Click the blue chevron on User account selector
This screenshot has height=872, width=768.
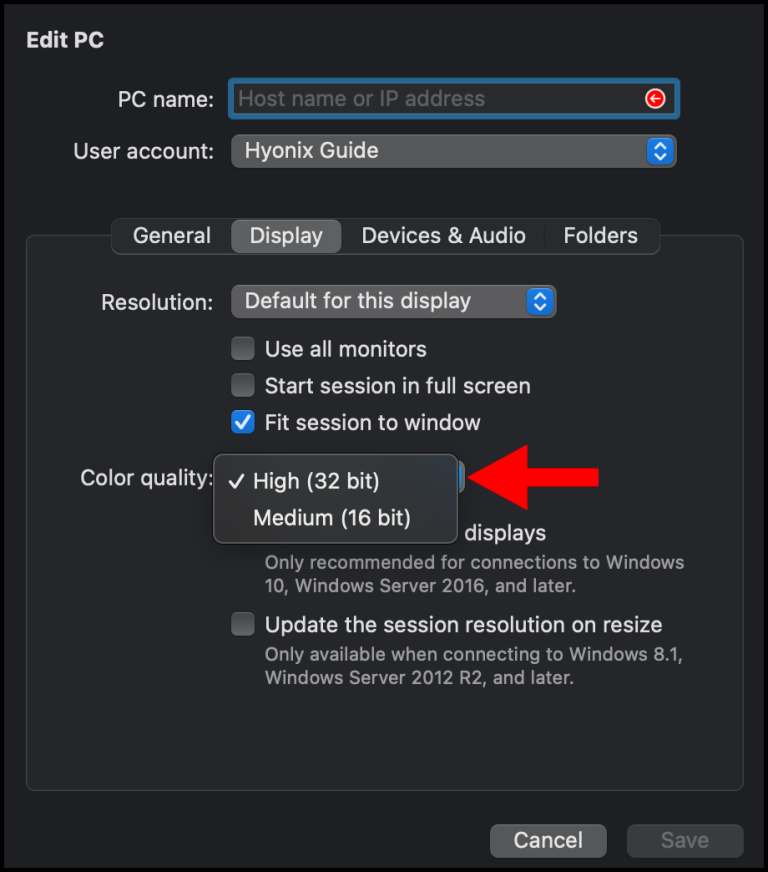659,151
